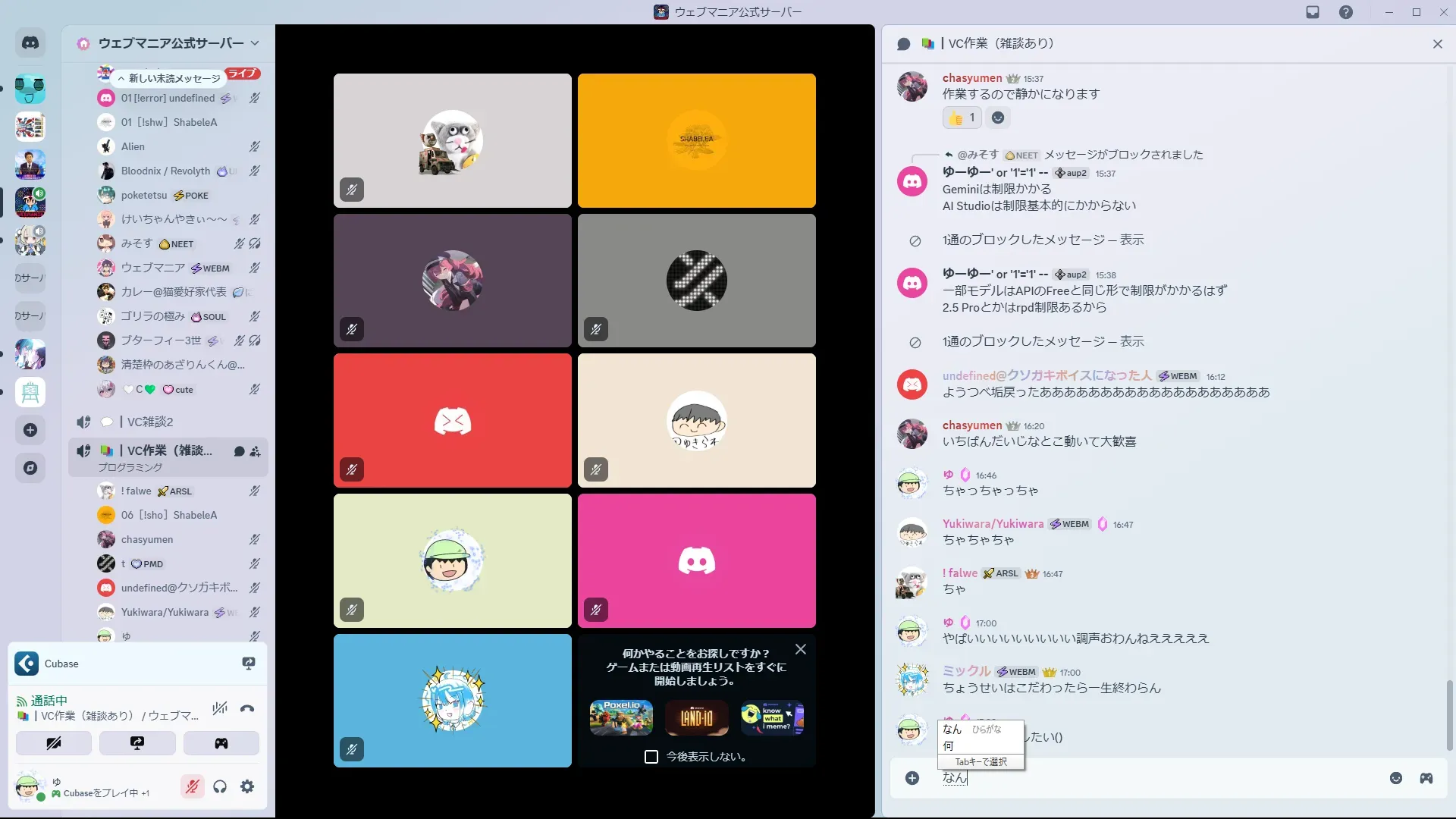Image resolution: width=1456 pixels, height=819 pixels.
Task: Click the add server plus icon
Action: click(x=30, y=430)
